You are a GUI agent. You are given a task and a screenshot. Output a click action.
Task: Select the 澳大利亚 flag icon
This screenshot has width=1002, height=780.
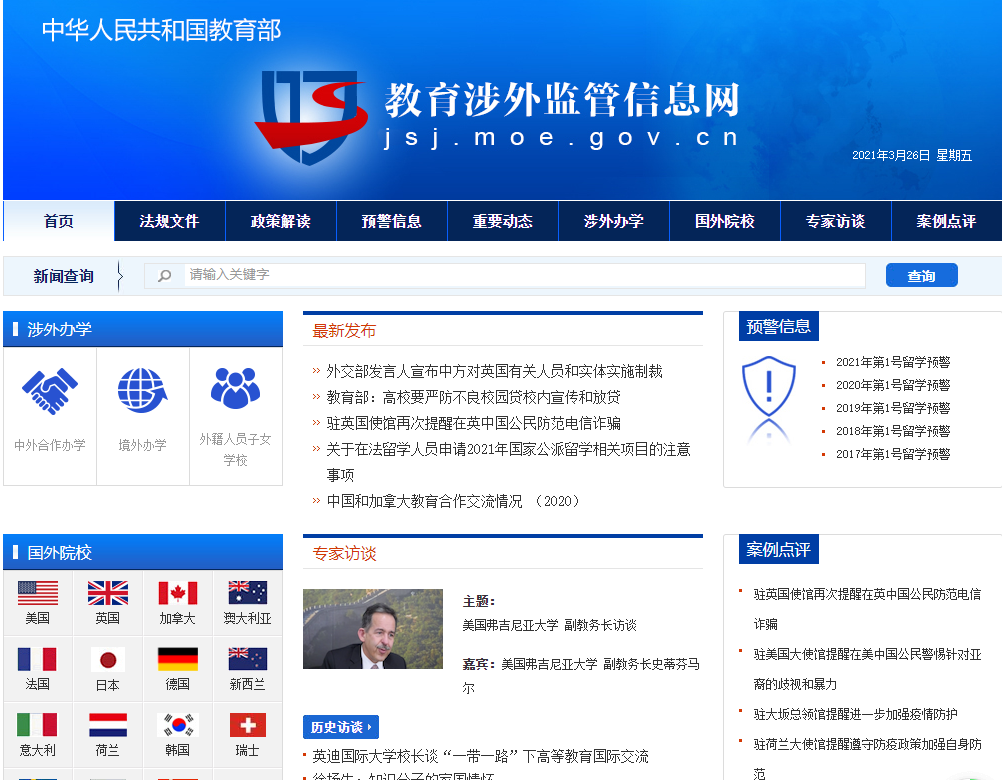247,593
